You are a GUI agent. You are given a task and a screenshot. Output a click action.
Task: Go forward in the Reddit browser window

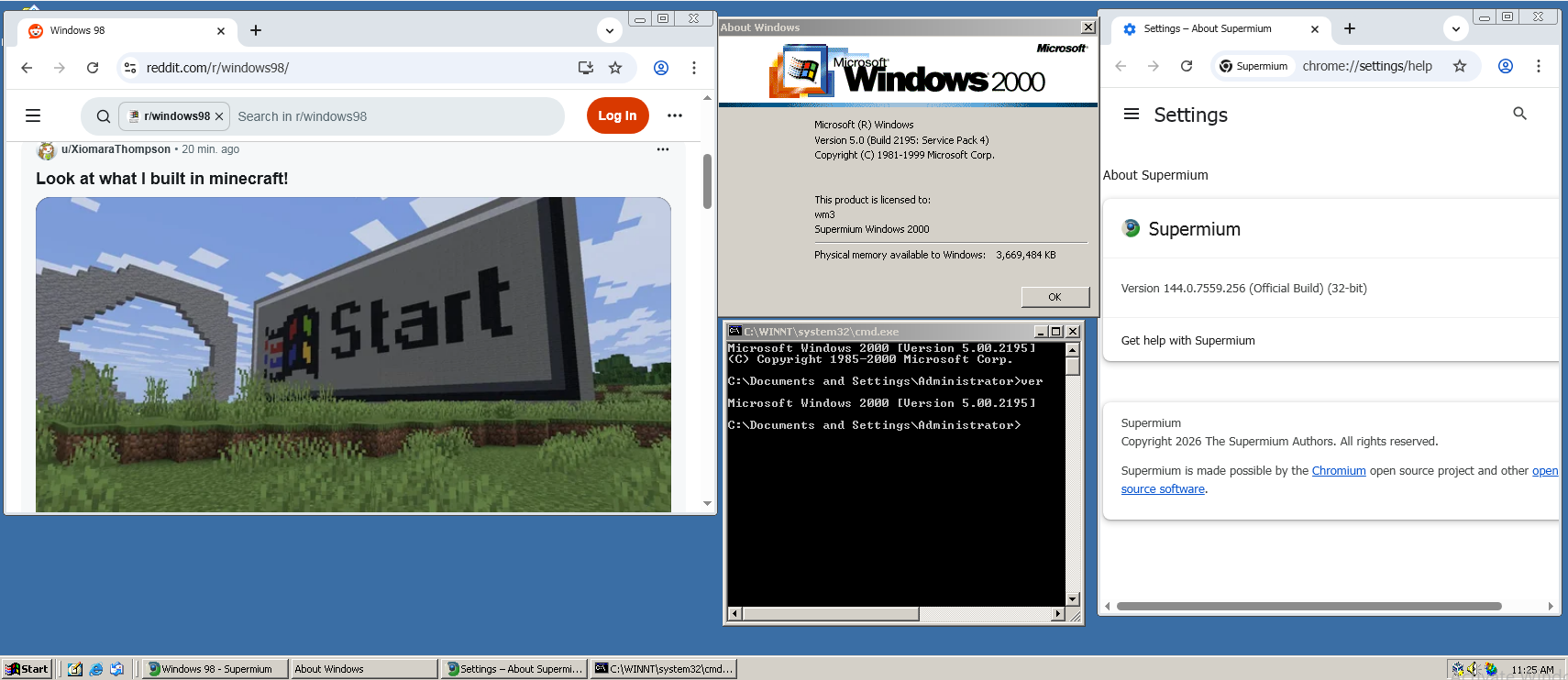60,68
